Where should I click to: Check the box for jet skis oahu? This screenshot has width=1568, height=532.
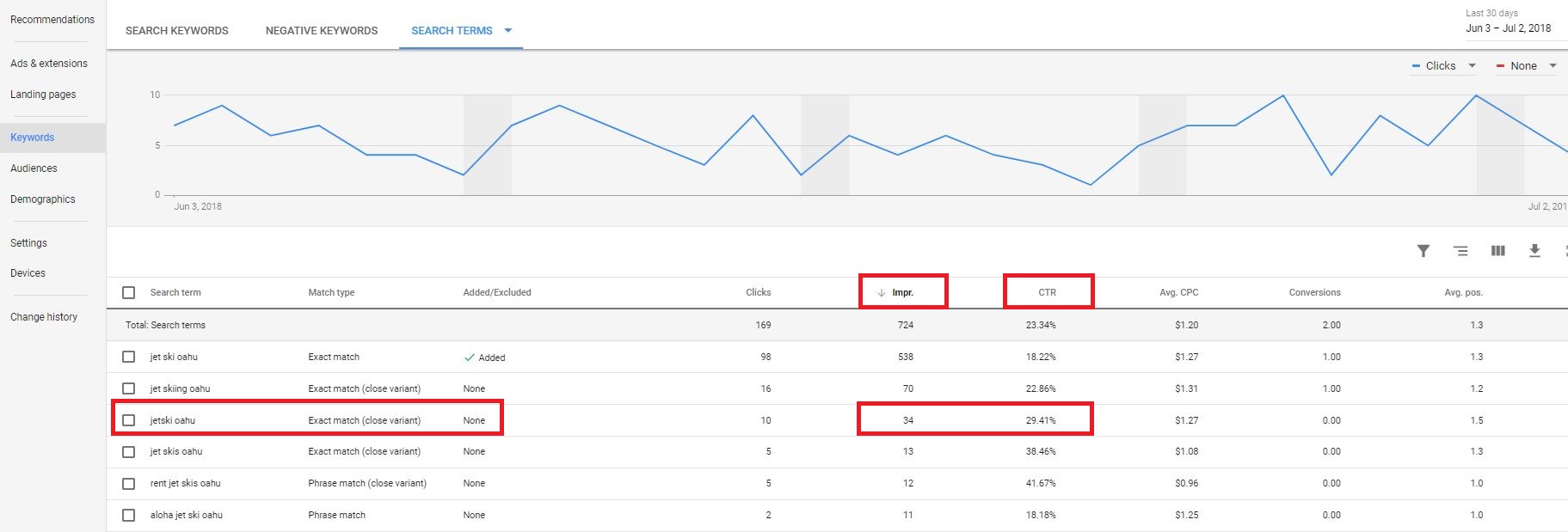tap(129, 452)
